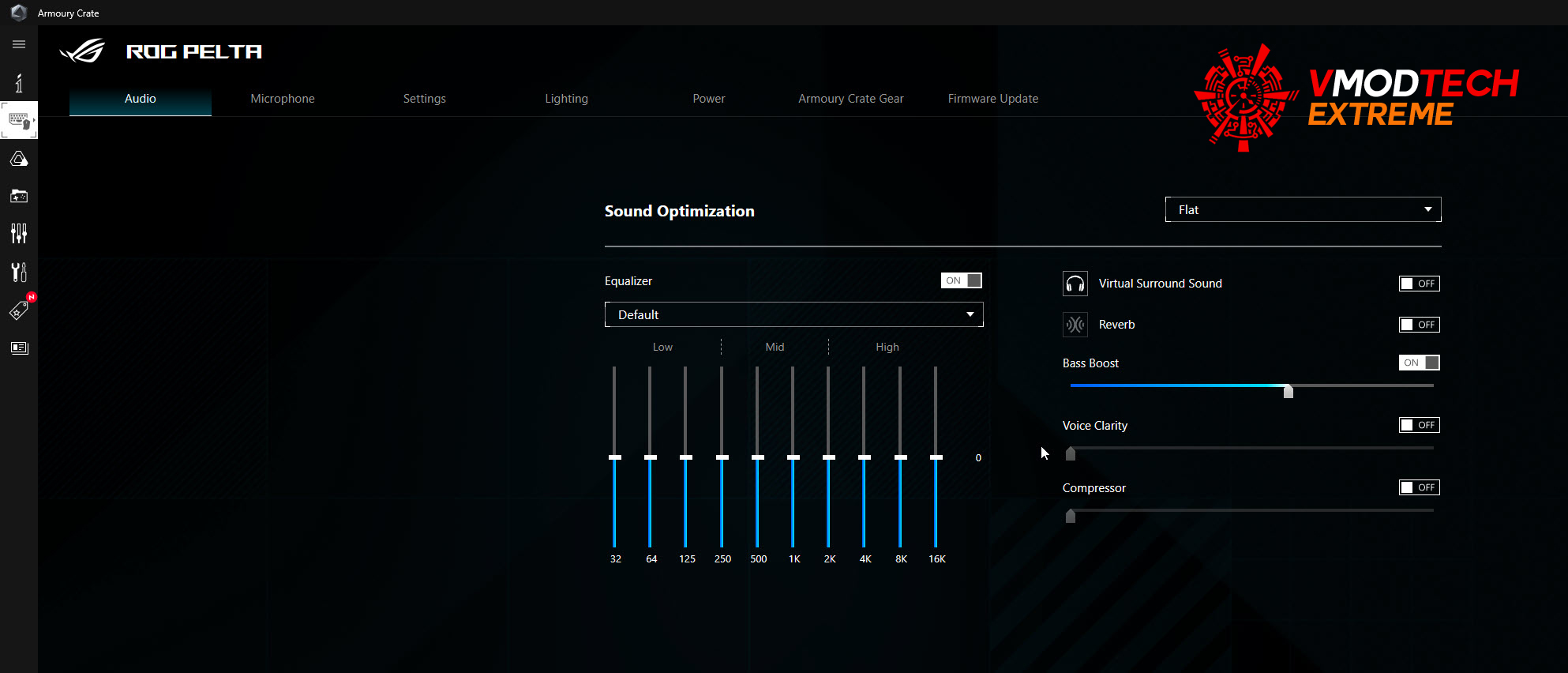Open the Deals tag icon with notification
Image resolution: width=1568 pixels, height=673 pixels.
pyautogui.click(x=19, y=310)
